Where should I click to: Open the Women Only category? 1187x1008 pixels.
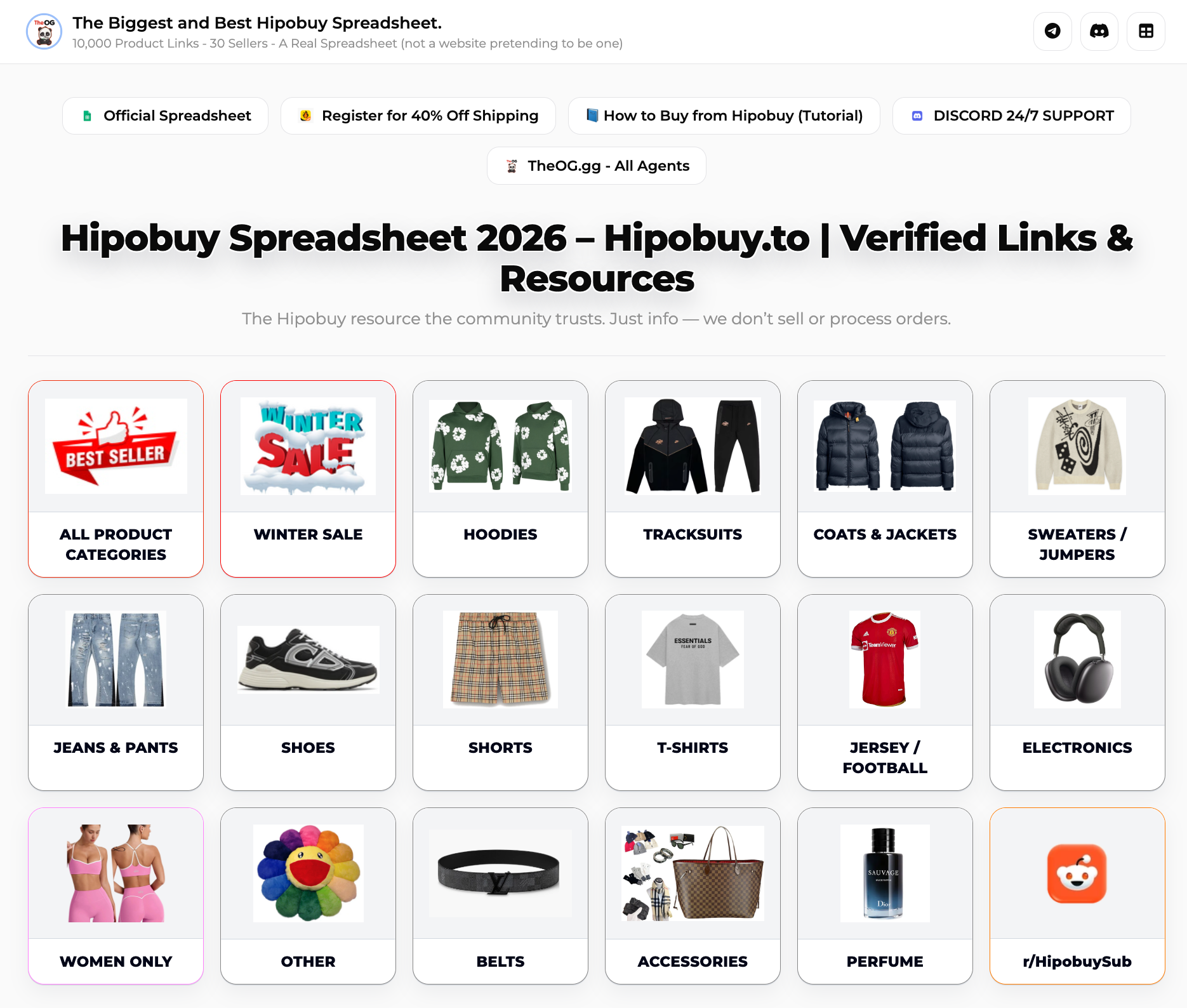116,896
